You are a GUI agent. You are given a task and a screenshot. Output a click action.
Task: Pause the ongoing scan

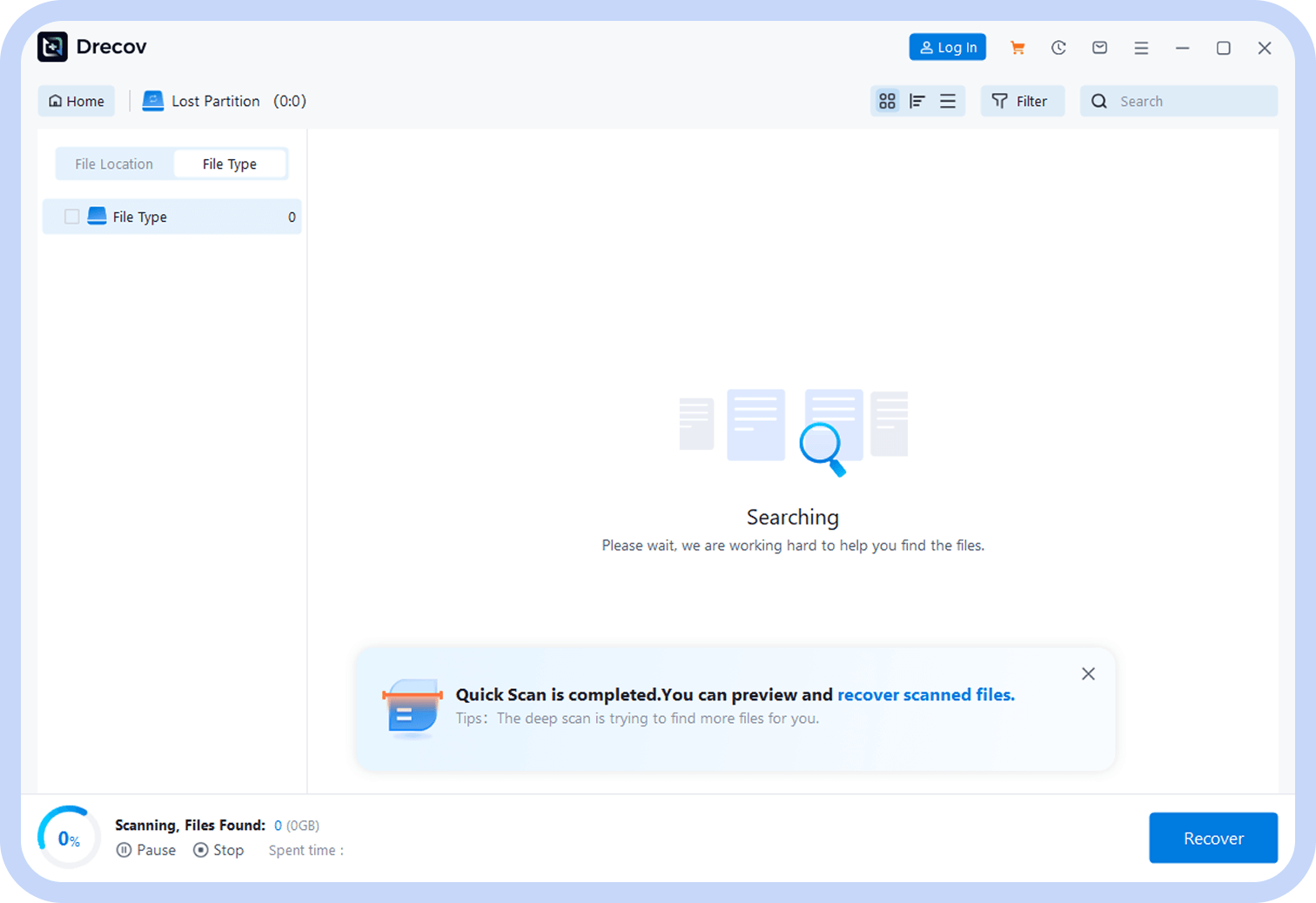(x=146, y=850)
